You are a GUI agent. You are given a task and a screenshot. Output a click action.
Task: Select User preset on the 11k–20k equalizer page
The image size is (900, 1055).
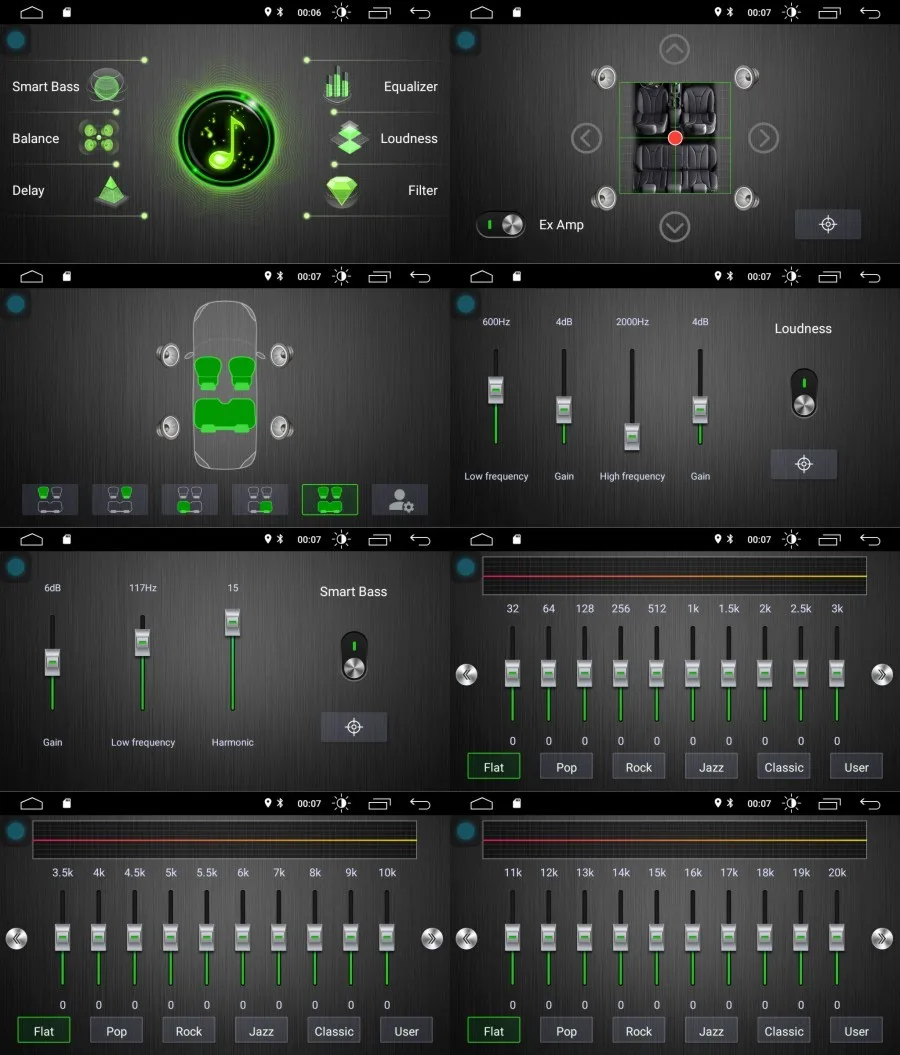point(856,1030)
